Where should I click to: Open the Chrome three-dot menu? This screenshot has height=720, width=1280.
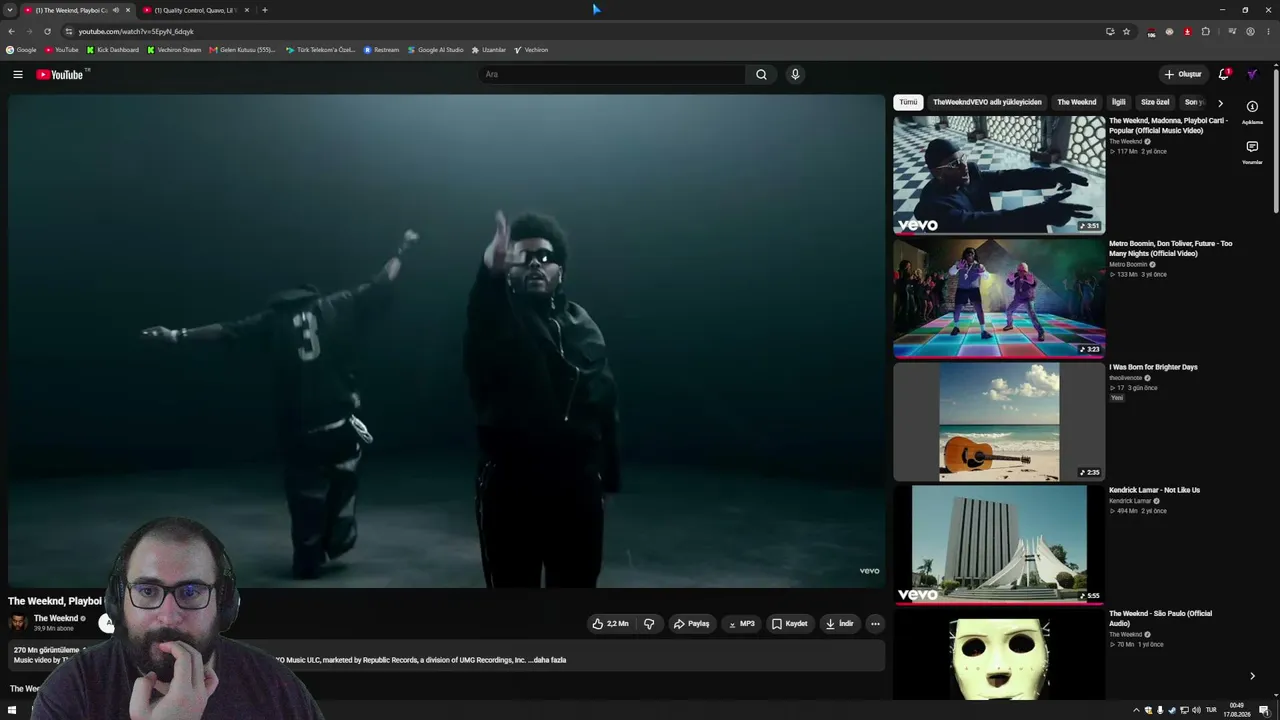click(1268, 31)
